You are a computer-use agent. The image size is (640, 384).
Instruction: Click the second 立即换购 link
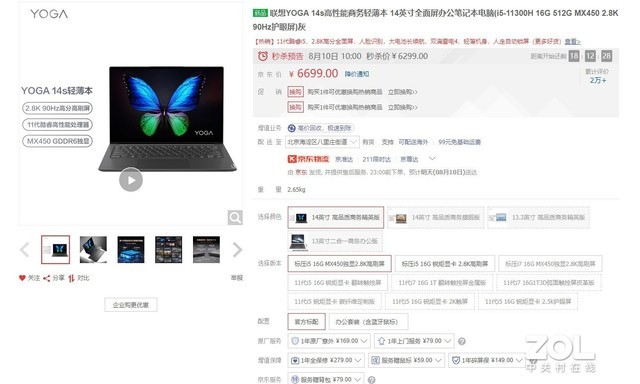point(402,107)
